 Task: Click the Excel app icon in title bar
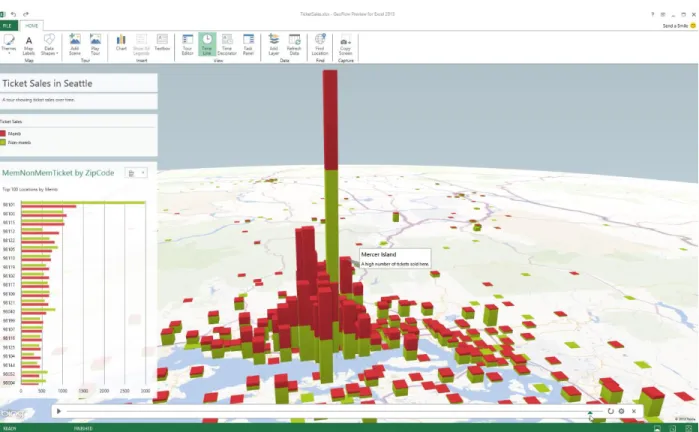point(3,14)
